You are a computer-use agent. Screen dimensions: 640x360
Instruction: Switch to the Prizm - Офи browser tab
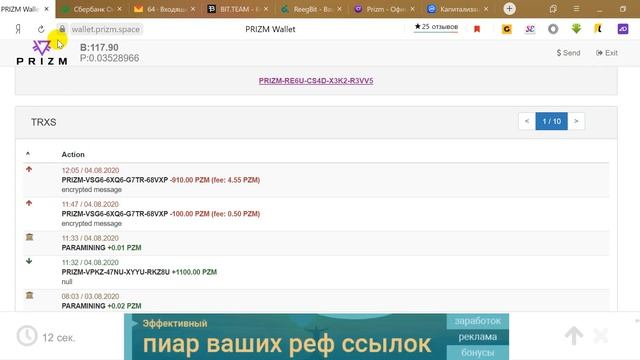pos(383,9)
